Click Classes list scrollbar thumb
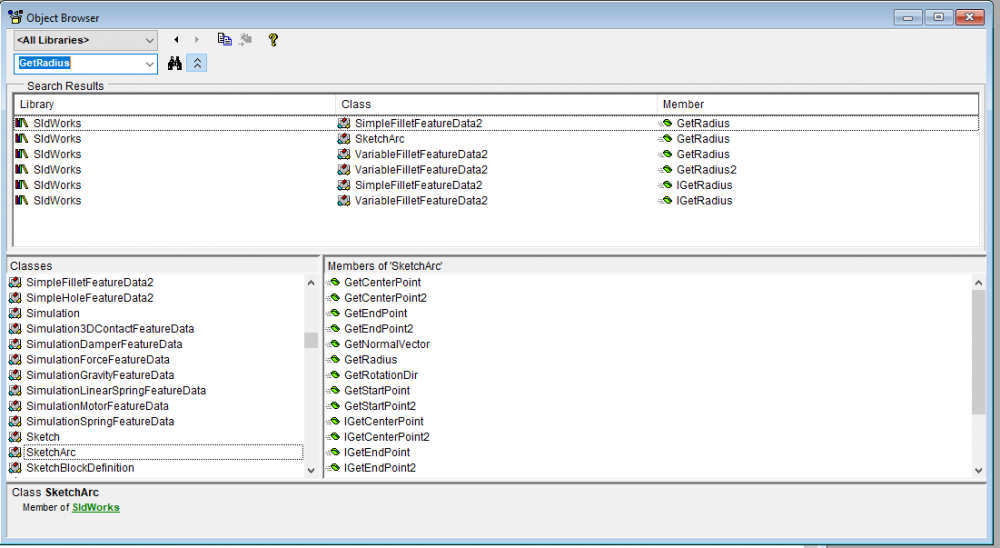The image size is (1000, 548). click(311, 340)
